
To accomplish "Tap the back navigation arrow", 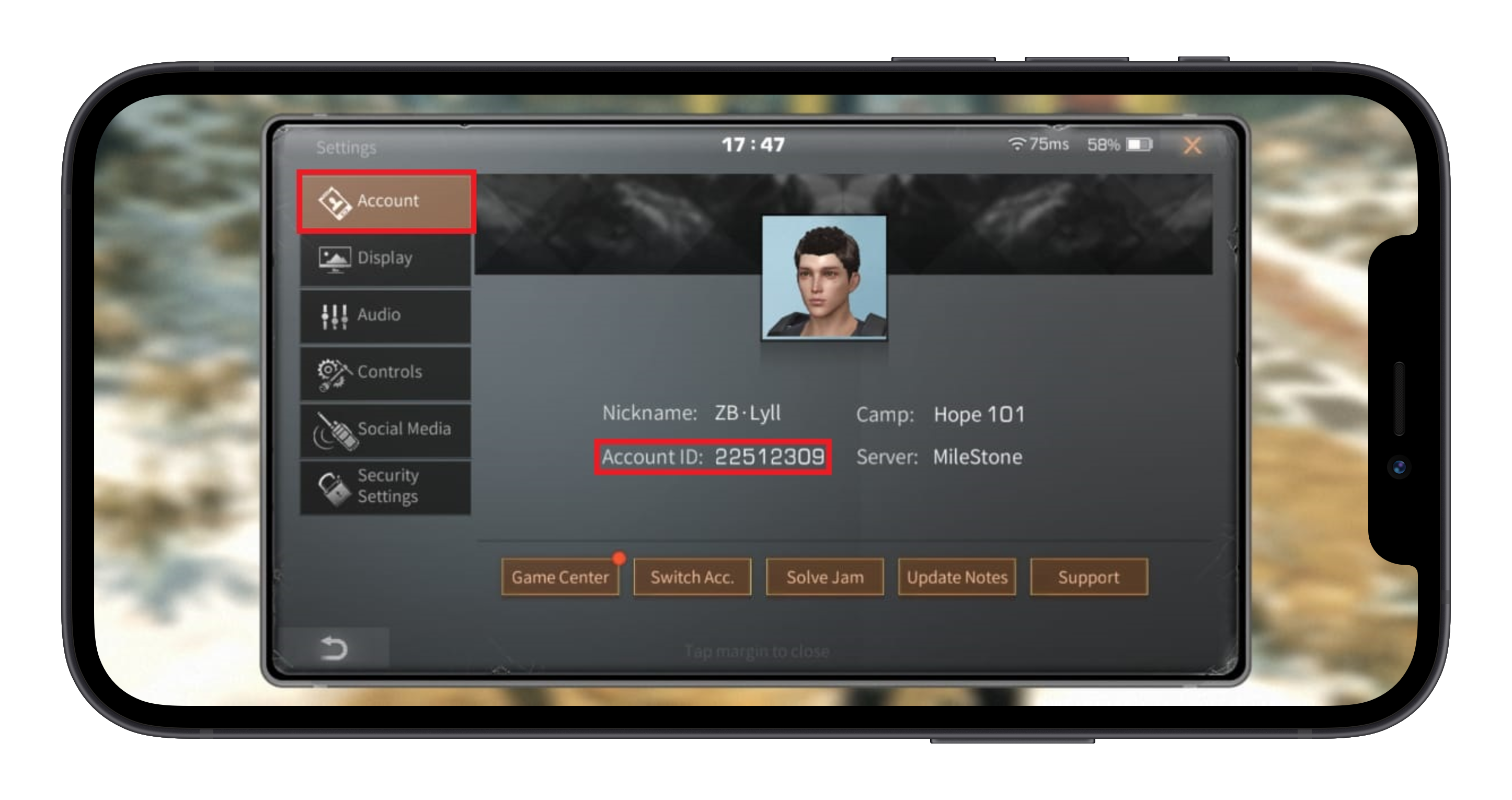I will (x=334, y=647).
